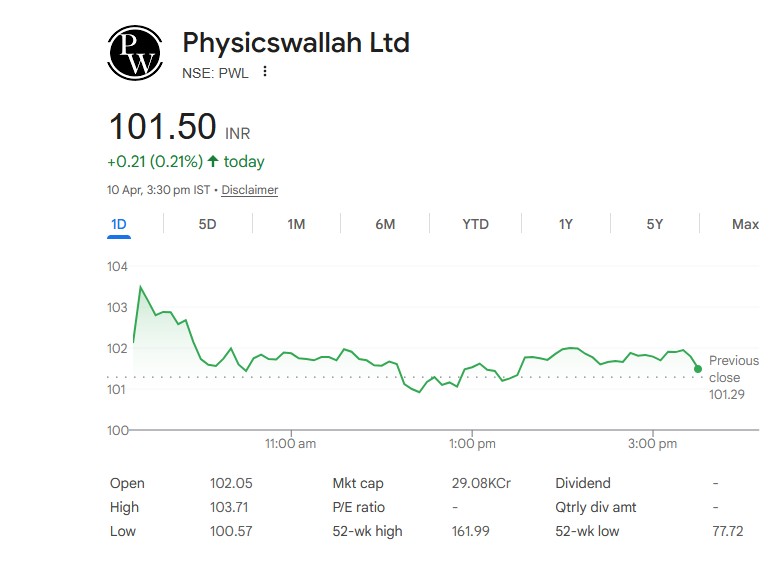The width and height of the screenshot is (774, 576).
Task: Click the Mkt cap value 29.08KCr
Action: coord(481,483)
